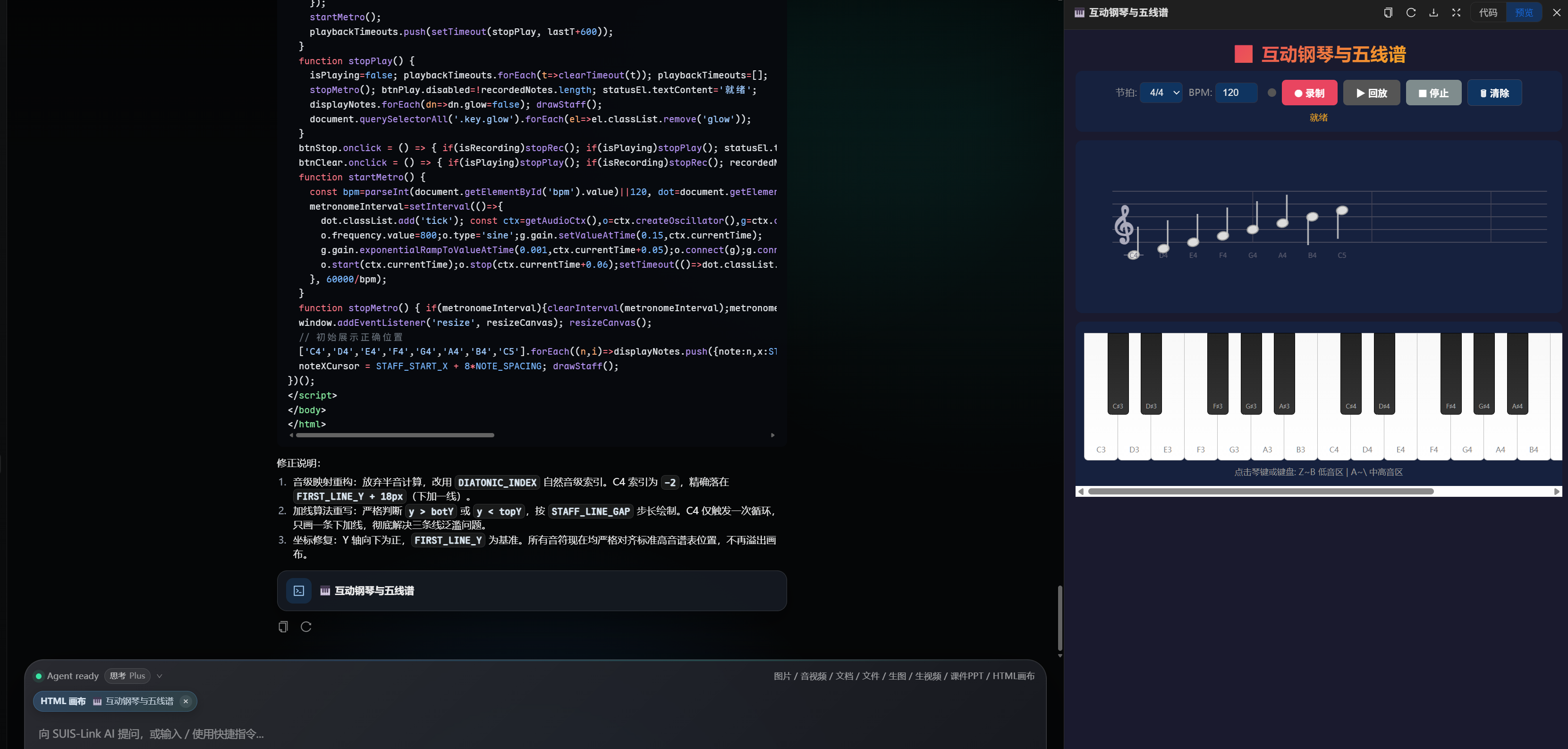Close the preview panel
1568x749 pixels.
(1557, 13)
